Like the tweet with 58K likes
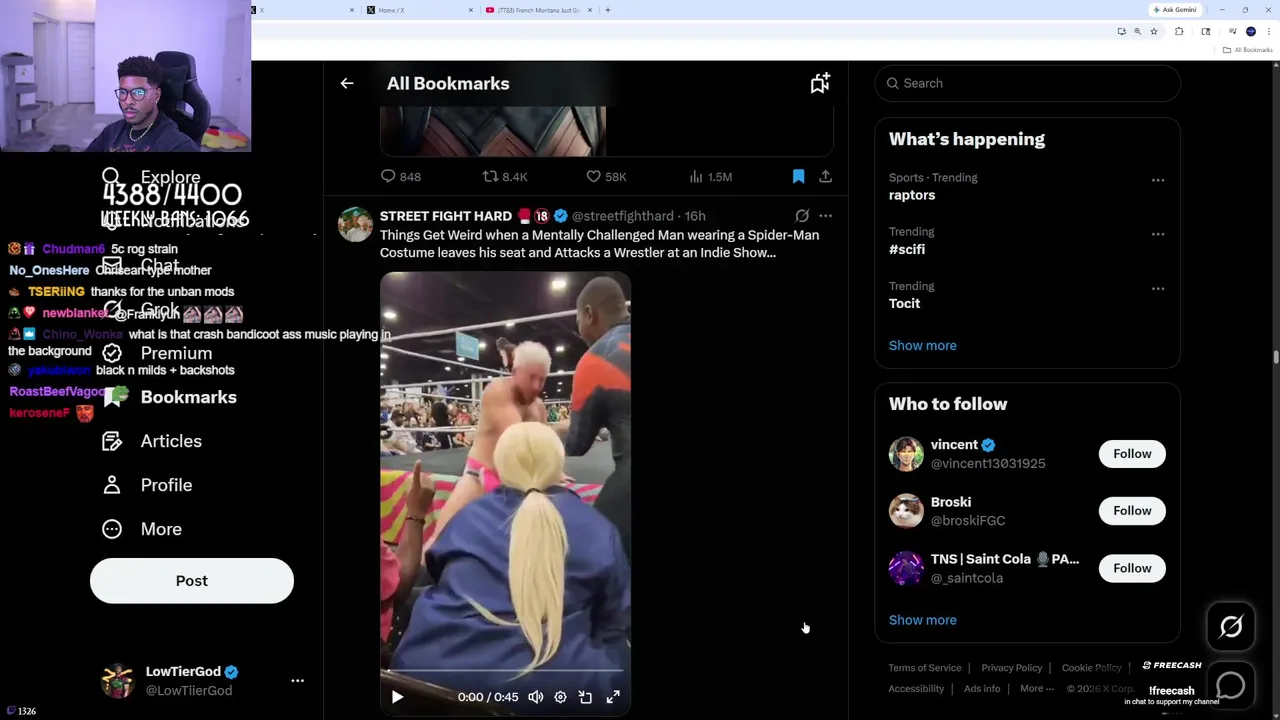Image resolution: width=1280 pixels, height=720 pixels. (x=606, y=176)
